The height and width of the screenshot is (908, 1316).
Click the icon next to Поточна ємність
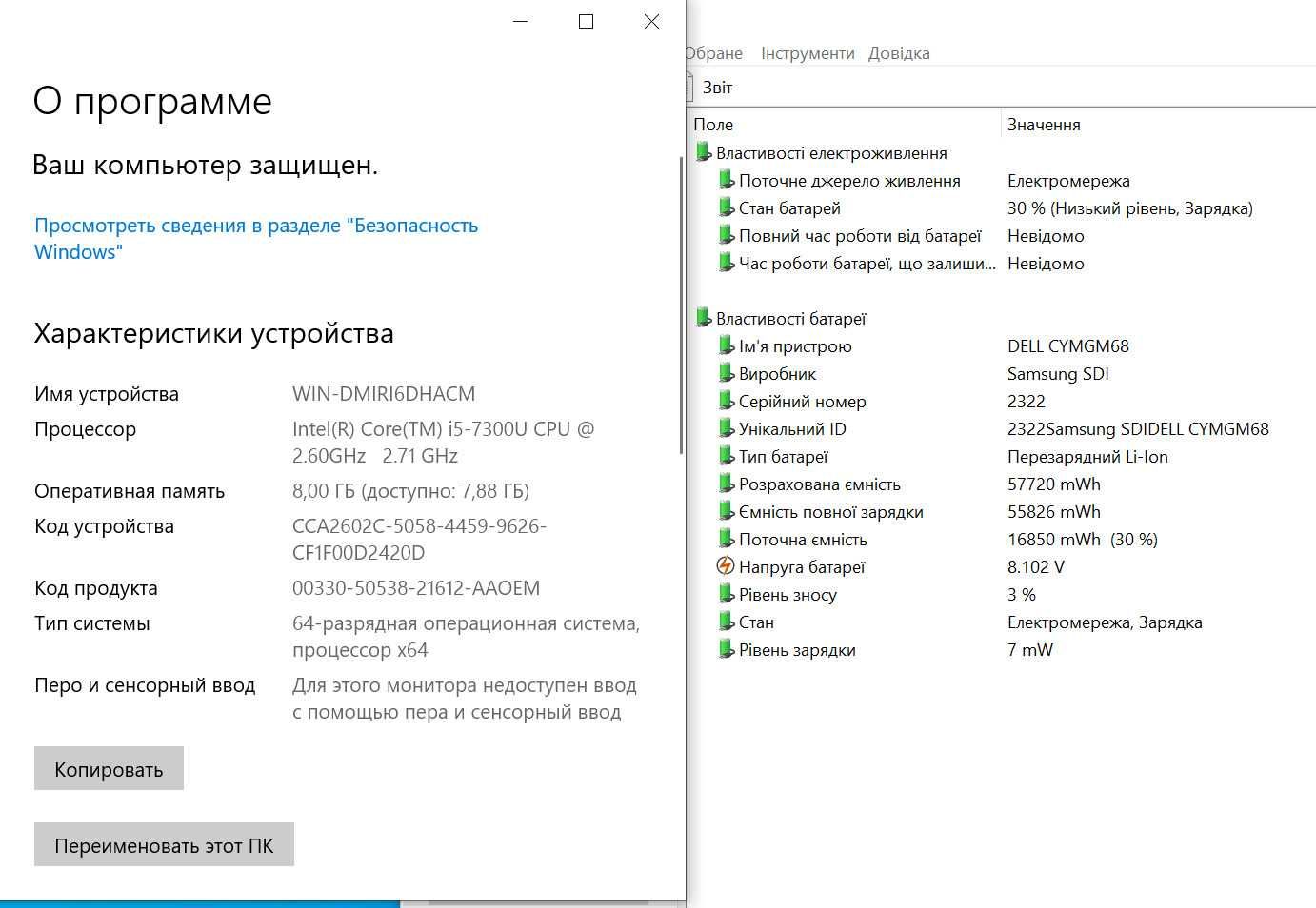pos(727,539)
